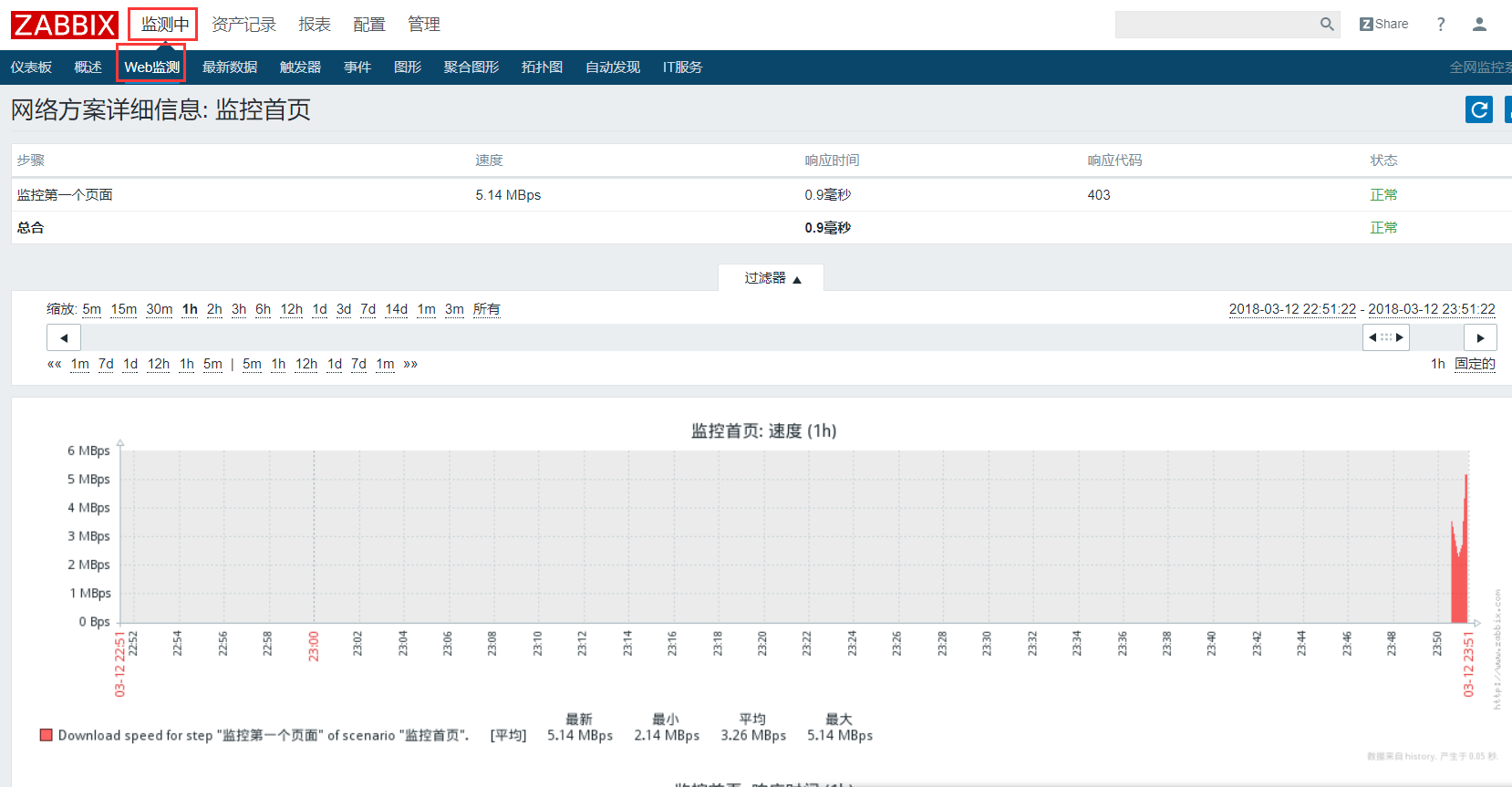Set zoom to 15m

pyautogui.click(x=124, y=309)
